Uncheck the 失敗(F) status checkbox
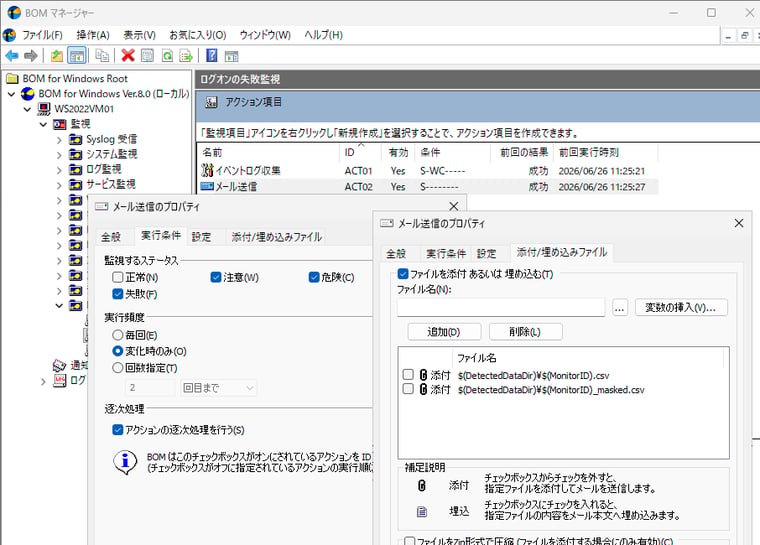This screenshot has height=545, width=760. (118, 294)
